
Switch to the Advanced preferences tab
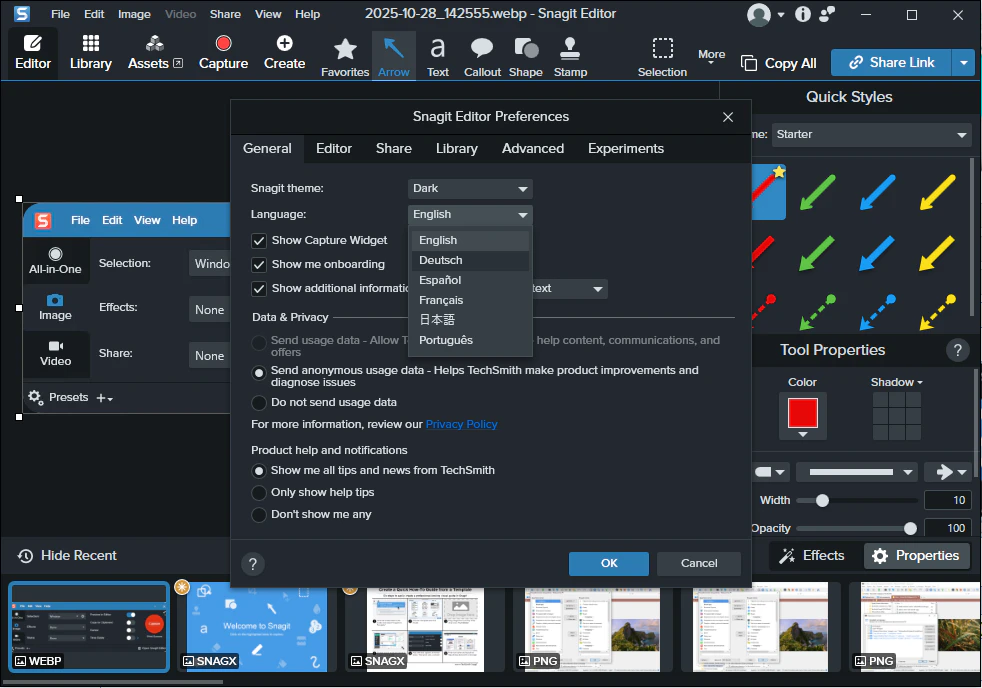533,149
